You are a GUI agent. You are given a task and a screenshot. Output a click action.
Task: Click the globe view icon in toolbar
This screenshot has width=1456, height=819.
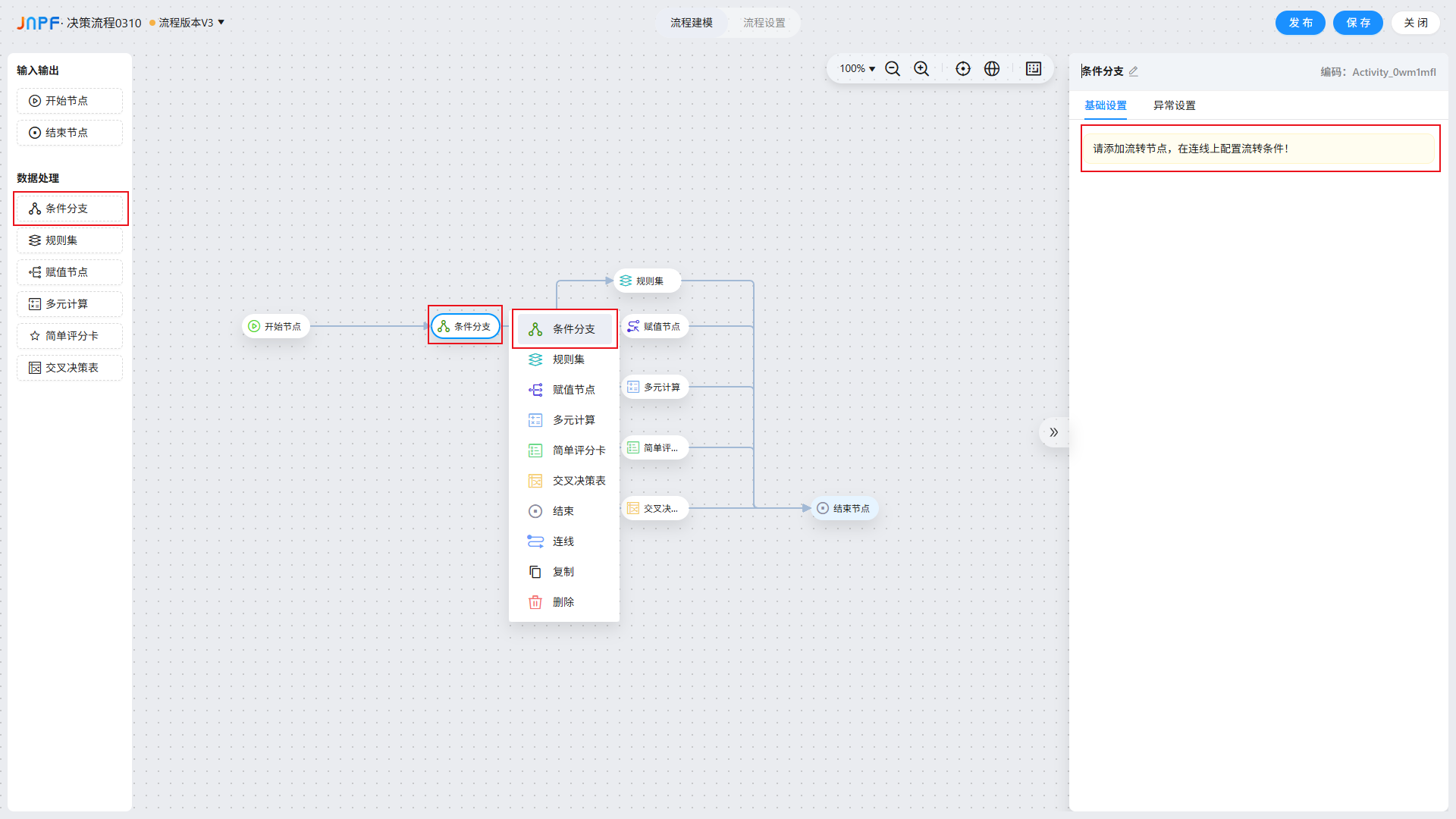click(992, 69)
